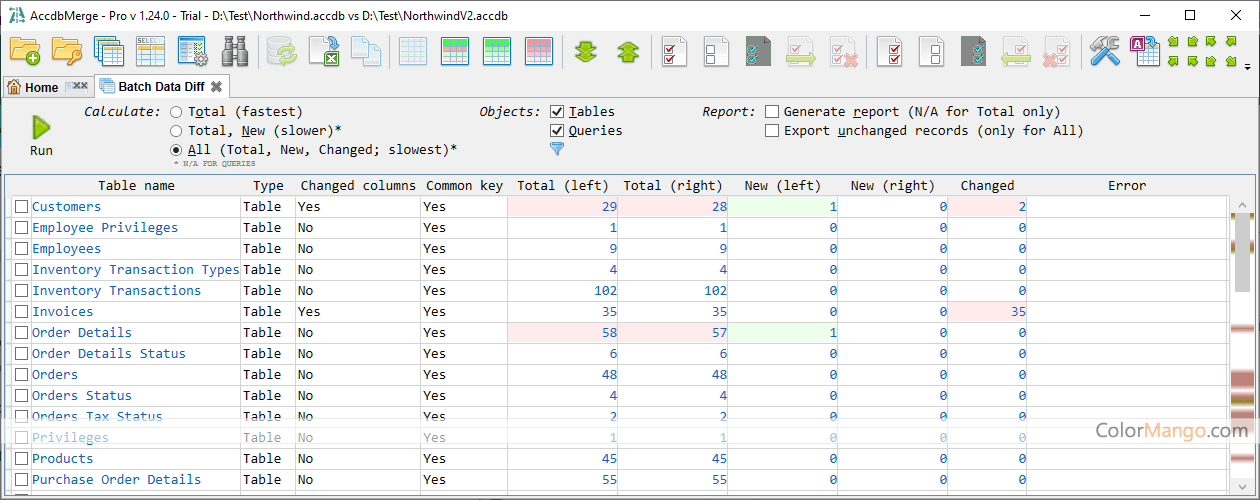Expand the toolbar overflow arrow
Image resolution: width=1260 pixels, height=500 pixels.
1247,67
